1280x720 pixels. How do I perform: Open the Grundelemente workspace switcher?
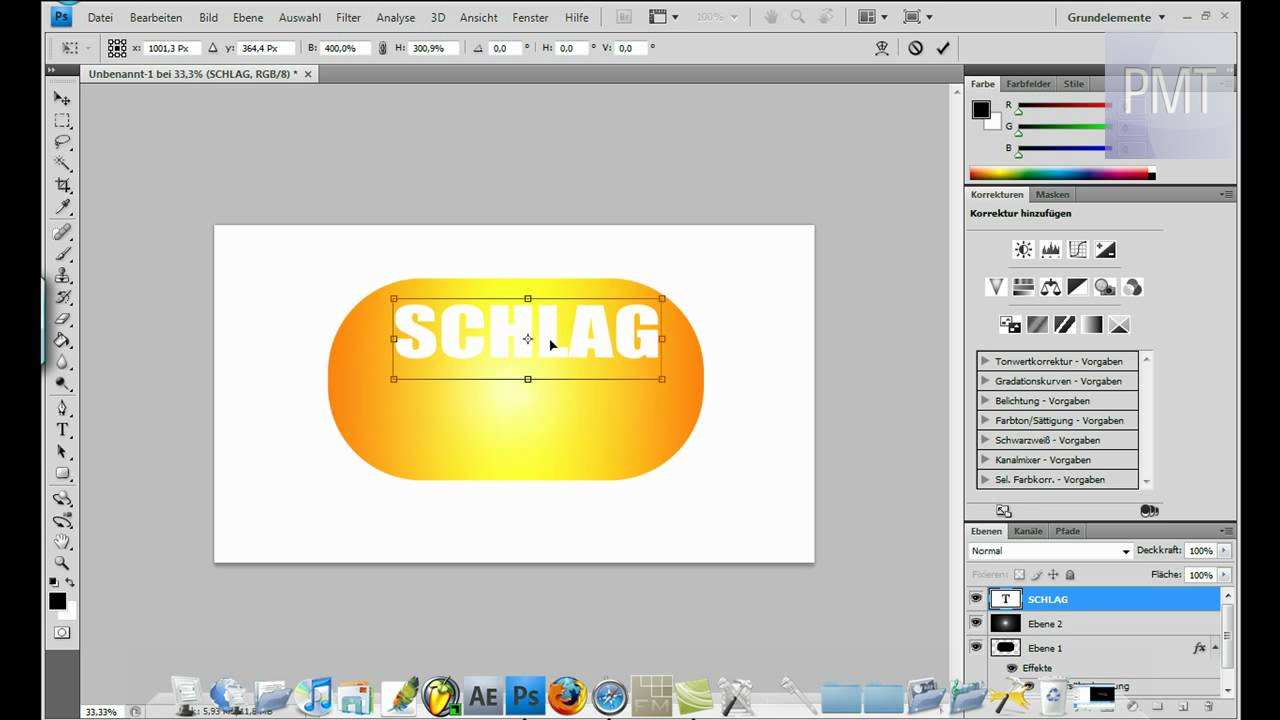[1116, 18]
